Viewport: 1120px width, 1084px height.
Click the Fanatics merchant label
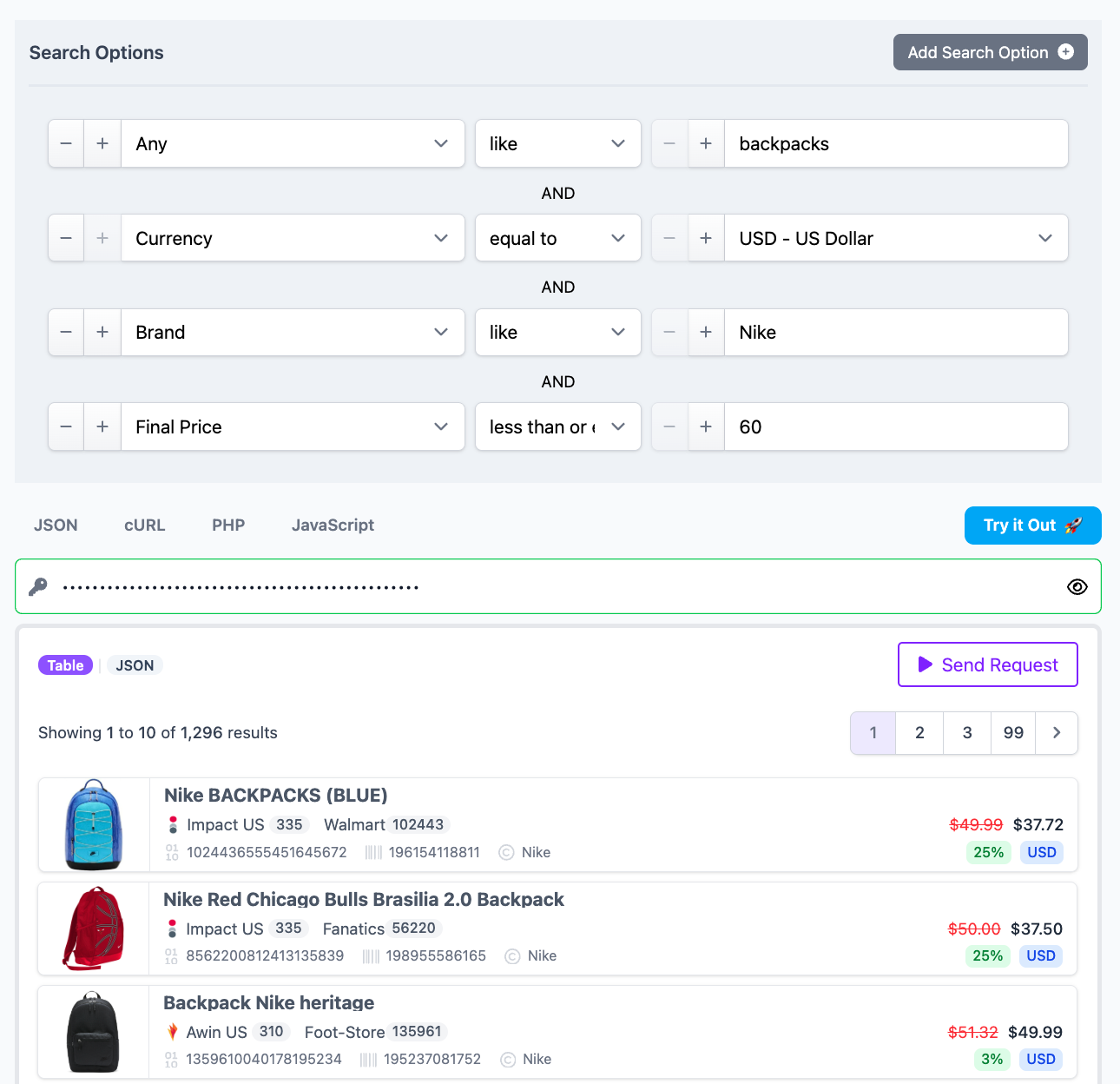point(353,929)
